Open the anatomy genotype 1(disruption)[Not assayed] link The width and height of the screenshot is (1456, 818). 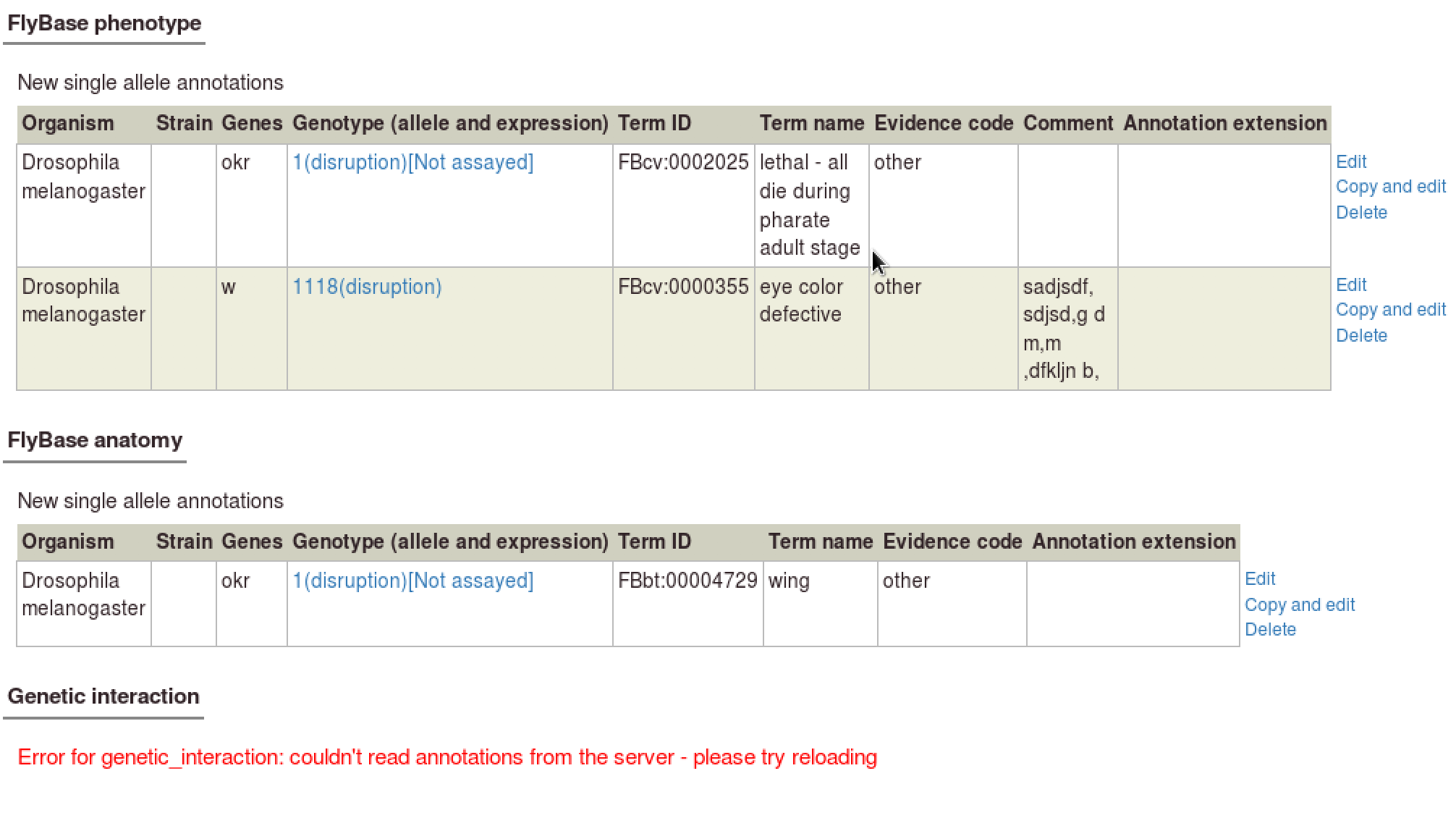click(412, 580)
